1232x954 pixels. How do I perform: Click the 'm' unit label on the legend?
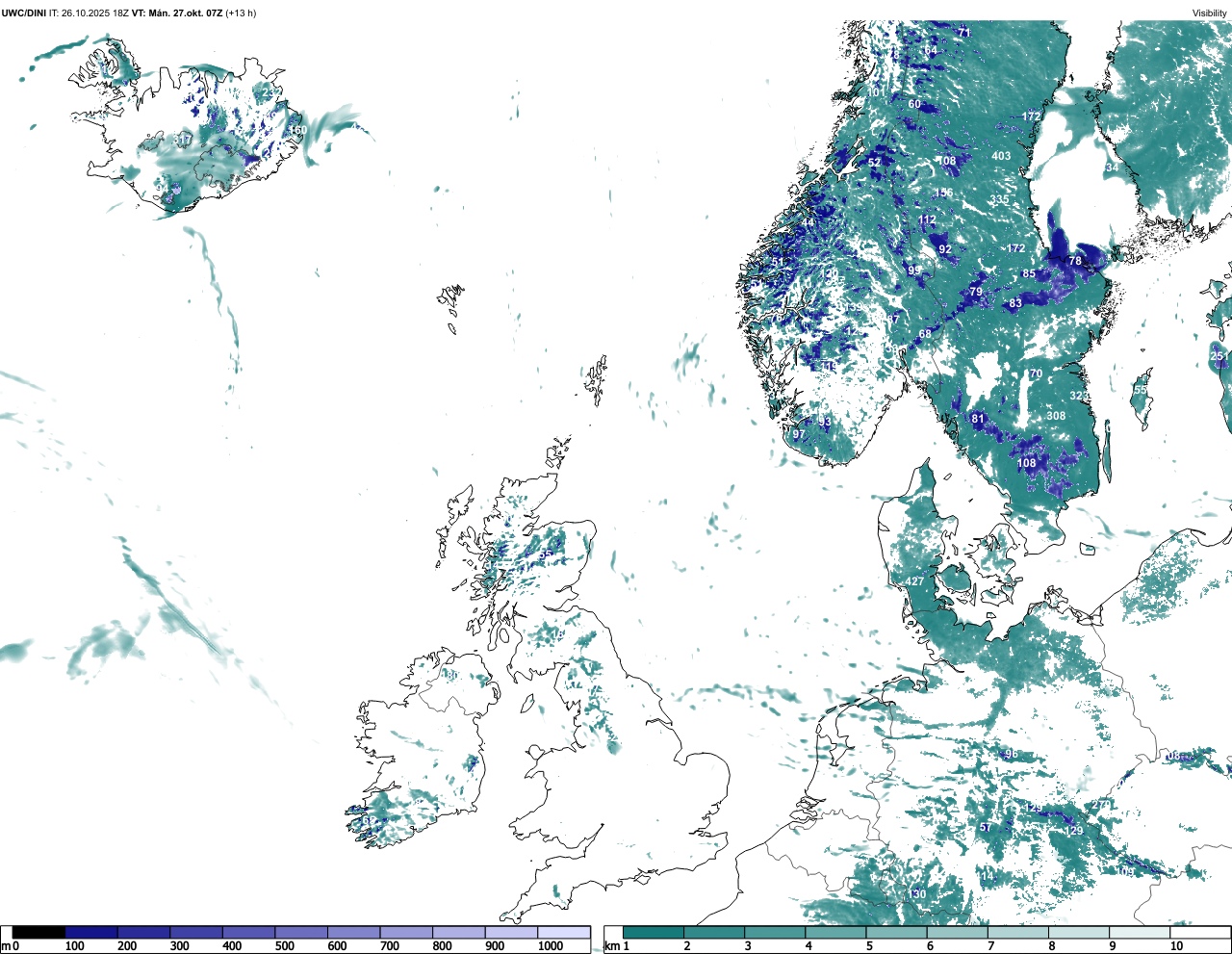click(x=6, y=946)
